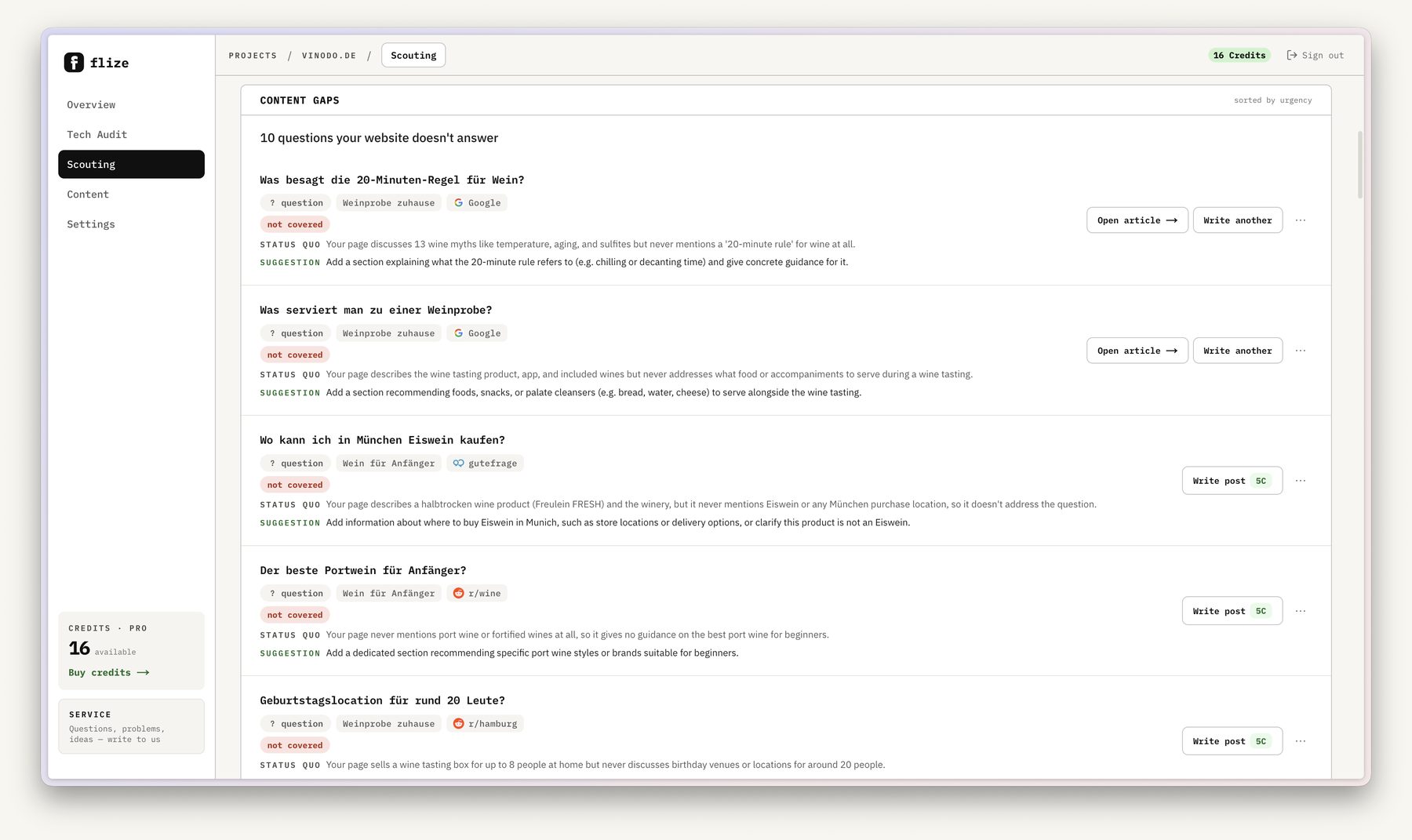This screenshot has height=840, width=1412.
Task: Click Google source tag on Weinprobe serving row
Action: 477,333
